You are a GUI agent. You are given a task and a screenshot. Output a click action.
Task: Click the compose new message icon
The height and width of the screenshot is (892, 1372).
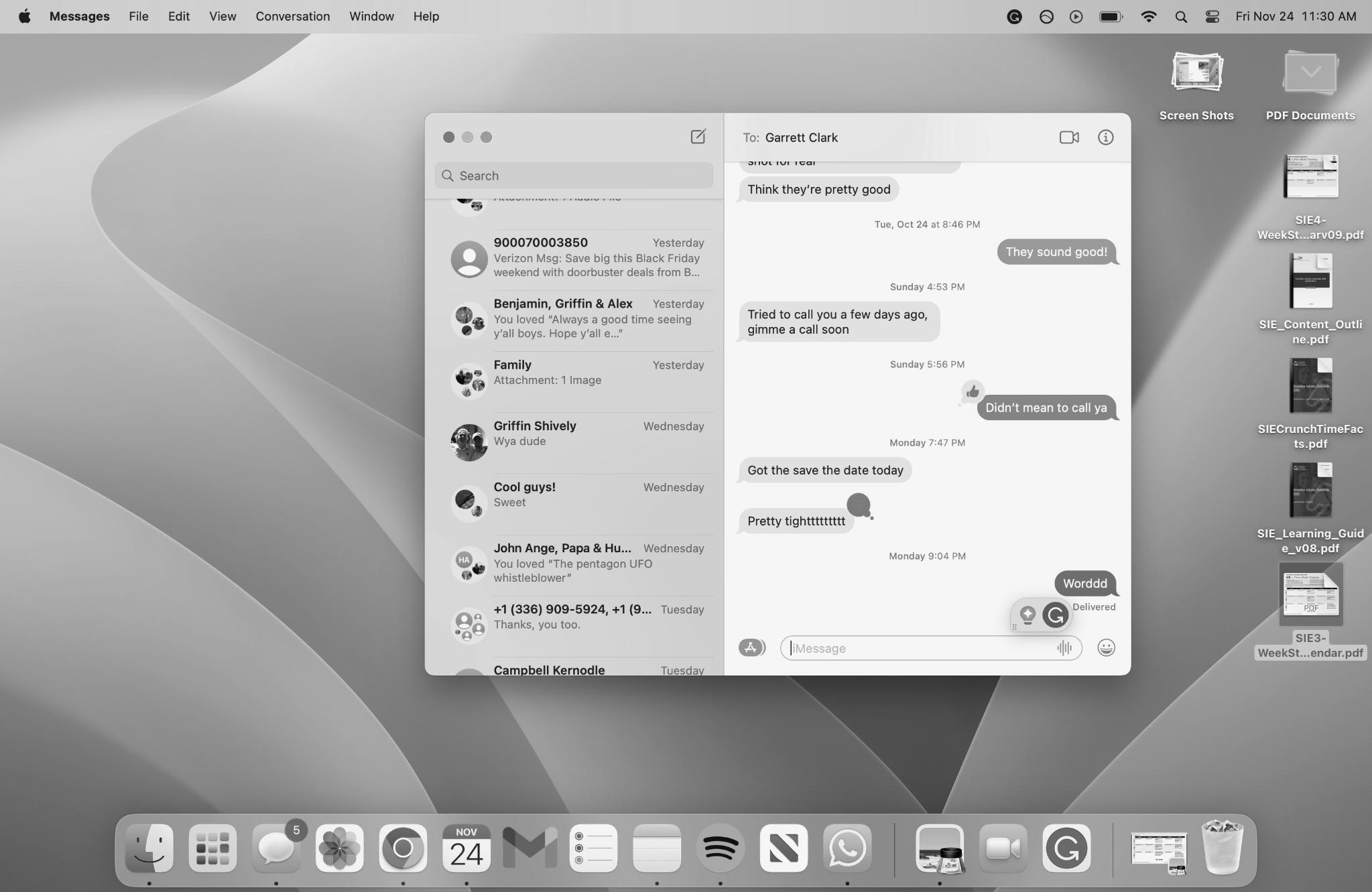tap(698, 136)
